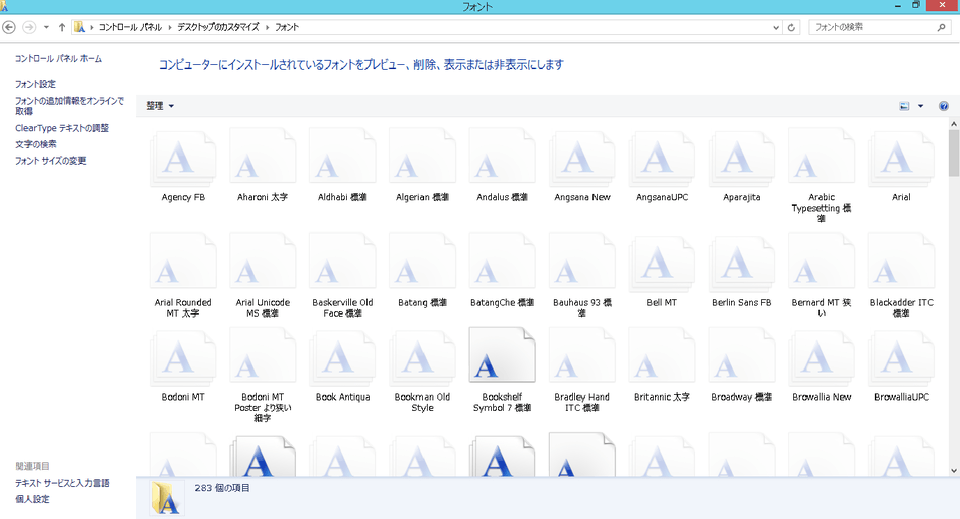Select the Agency FB font icon

[x=182, y=158]
